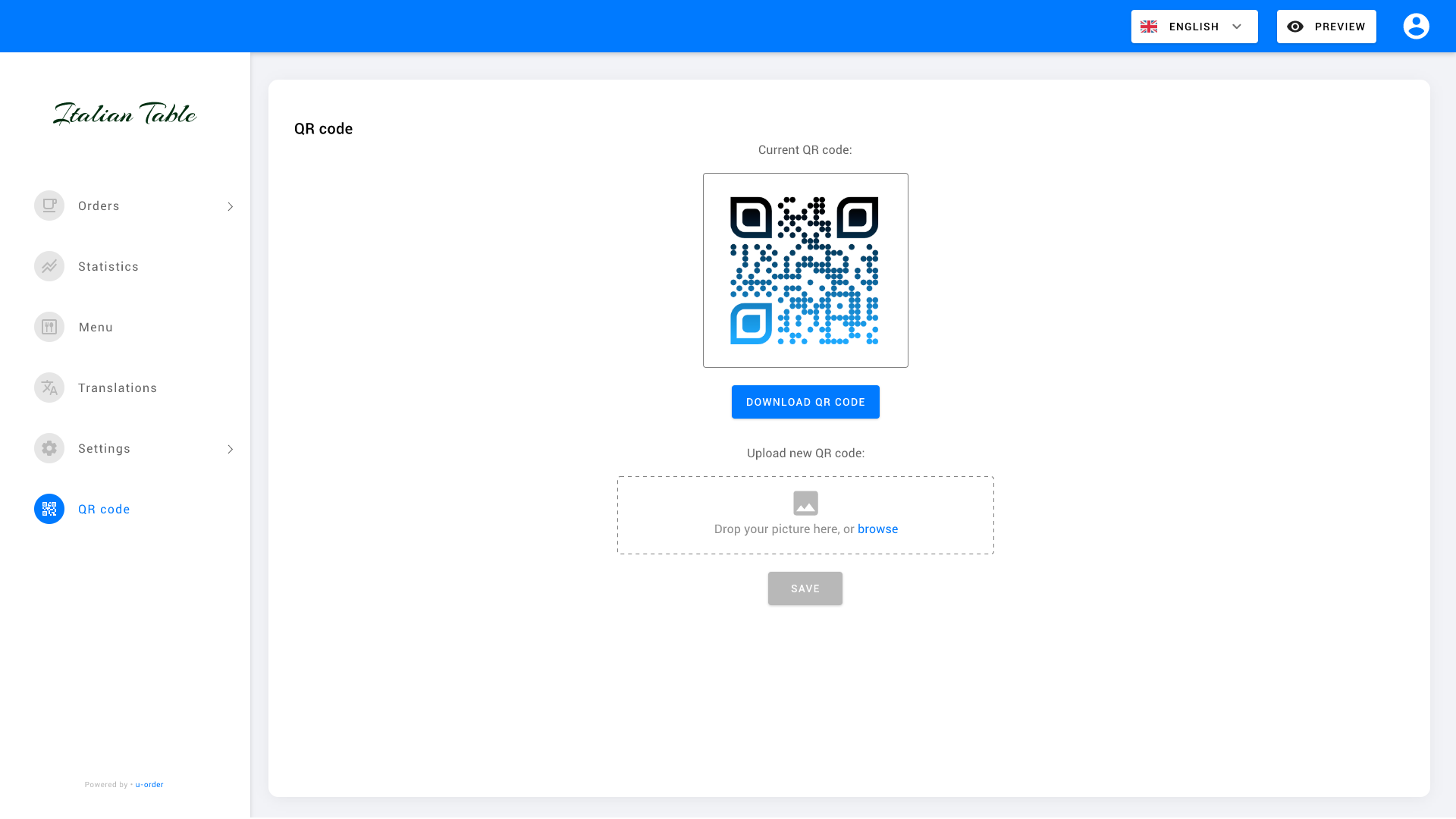Open the Translations menu item

coord(118,388)
